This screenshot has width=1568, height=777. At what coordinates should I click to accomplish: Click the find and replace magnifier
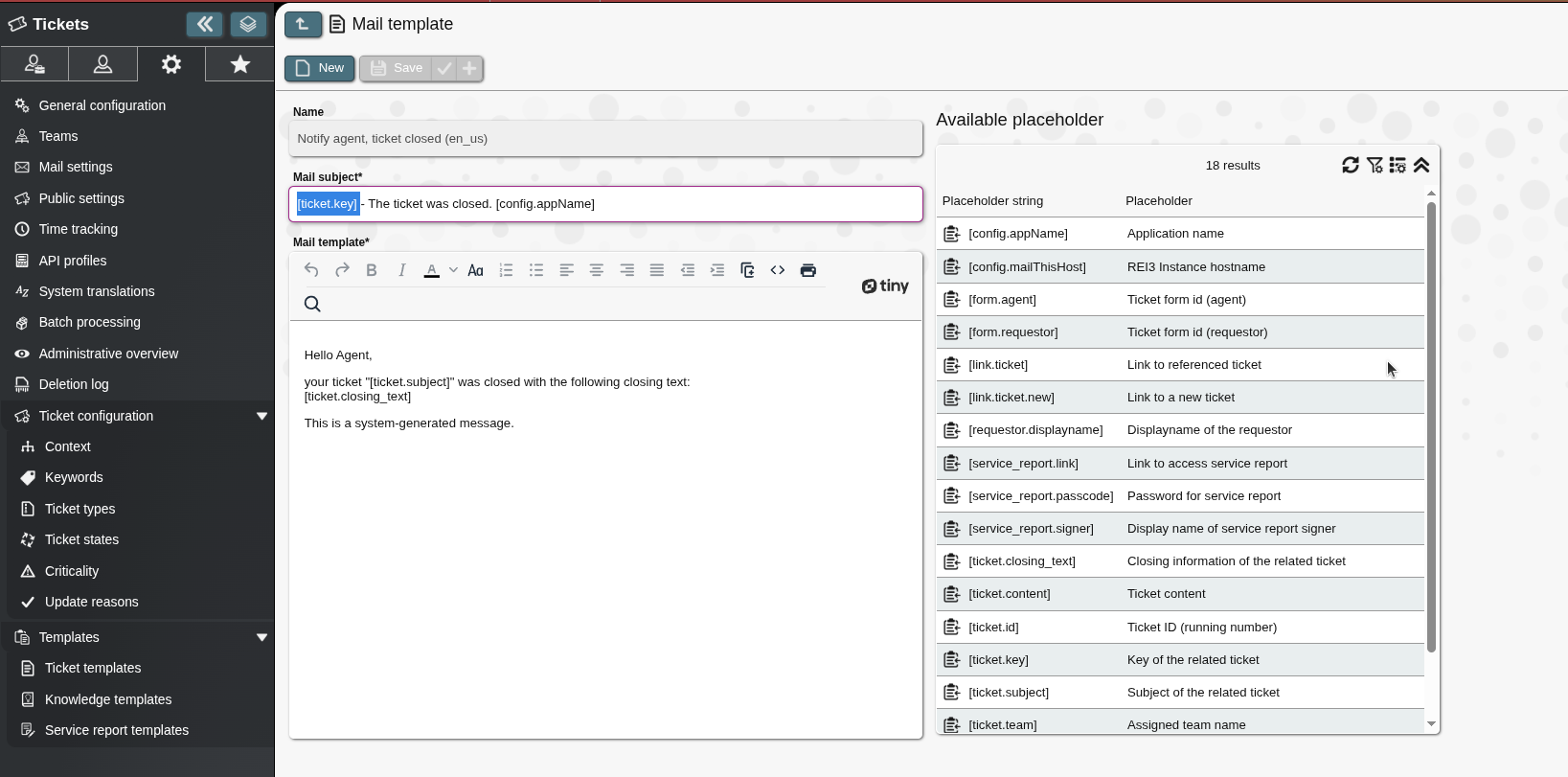coord(312,304)
